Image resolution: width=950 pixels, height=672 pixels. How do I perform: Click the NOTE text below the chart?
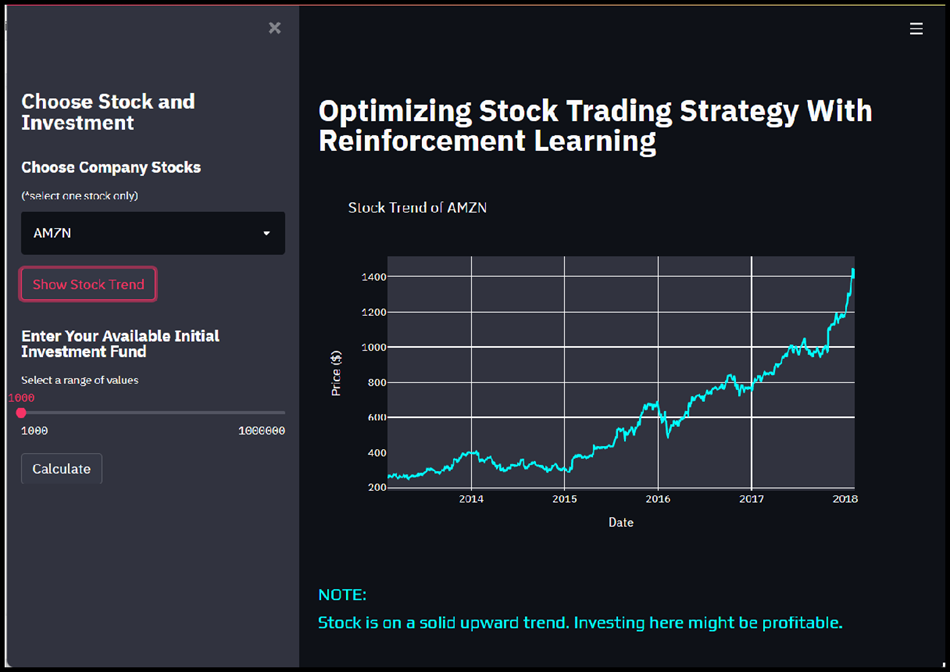pyautogui.click(x=342, y=594)
